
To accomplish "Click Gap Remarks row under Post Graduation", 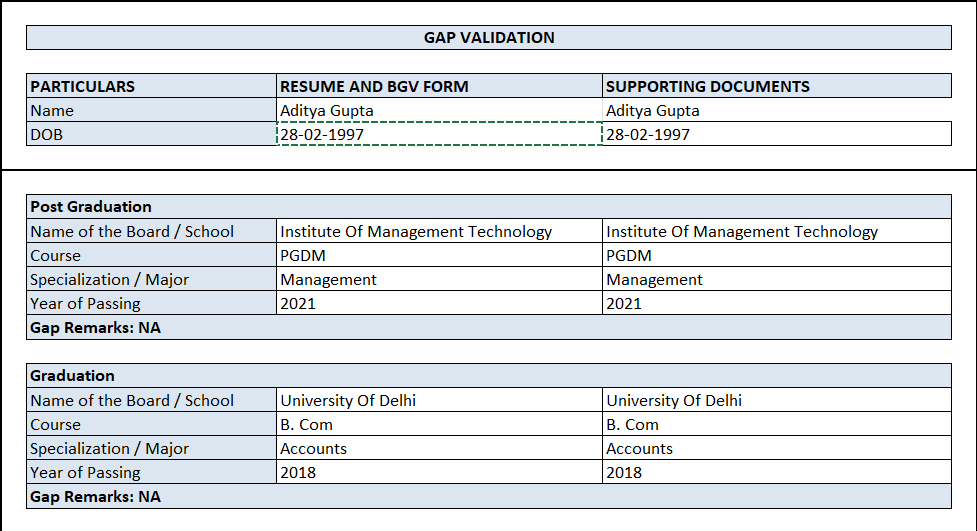I will [x=488, y=328].
